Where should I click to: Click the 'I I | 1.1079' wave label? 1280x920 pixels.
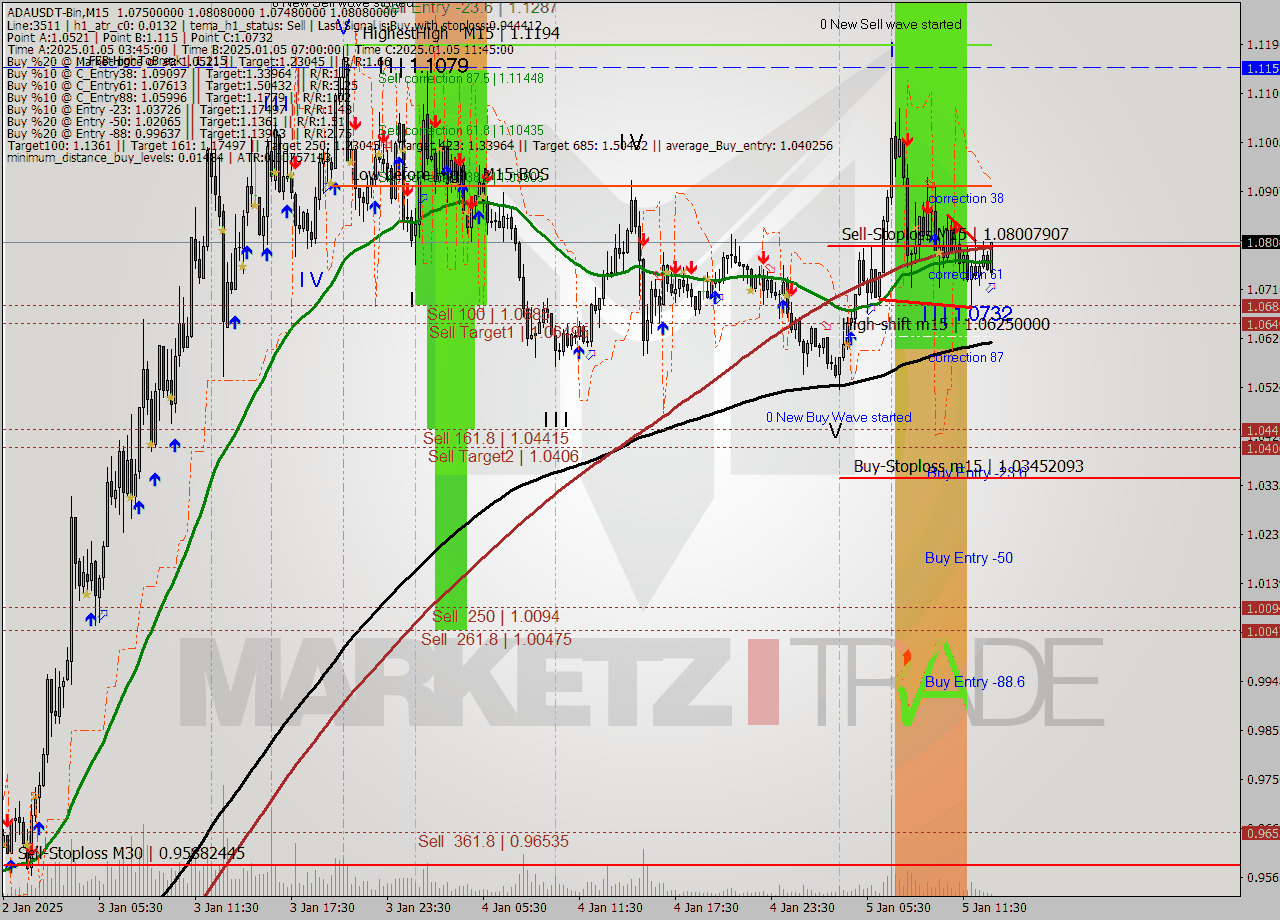[422, 68]
